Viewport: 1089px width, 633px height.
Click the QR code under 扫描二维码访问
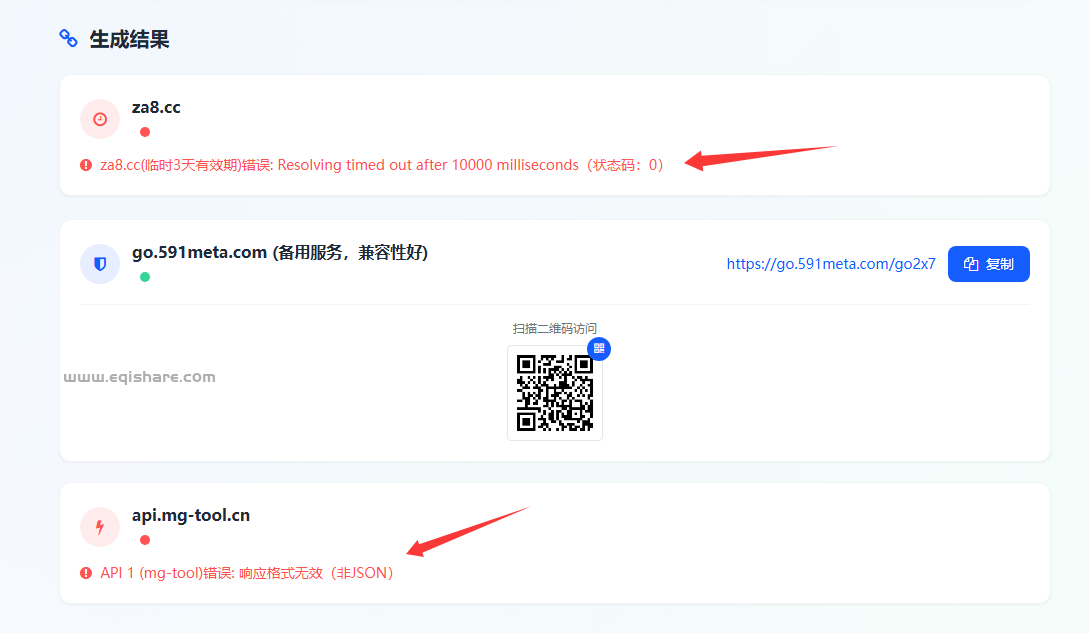pos(554,393)
